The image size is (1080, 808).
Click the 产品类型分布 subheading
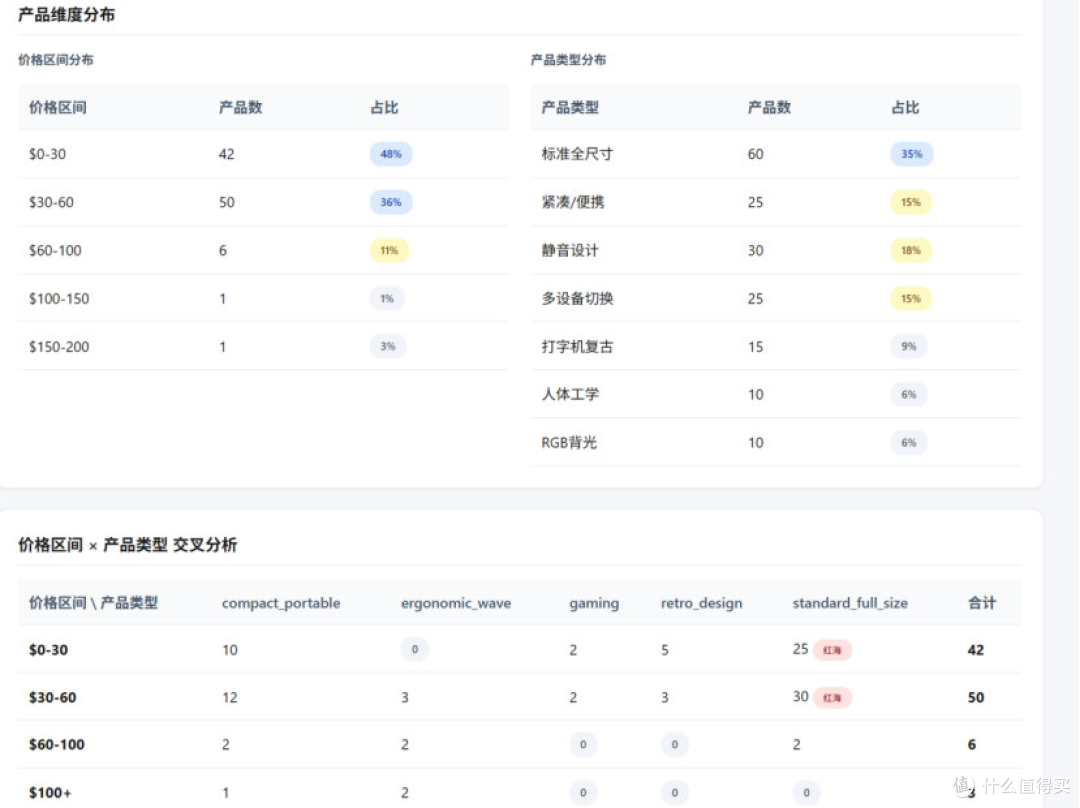pyautogui.click(x=568, y=60)
